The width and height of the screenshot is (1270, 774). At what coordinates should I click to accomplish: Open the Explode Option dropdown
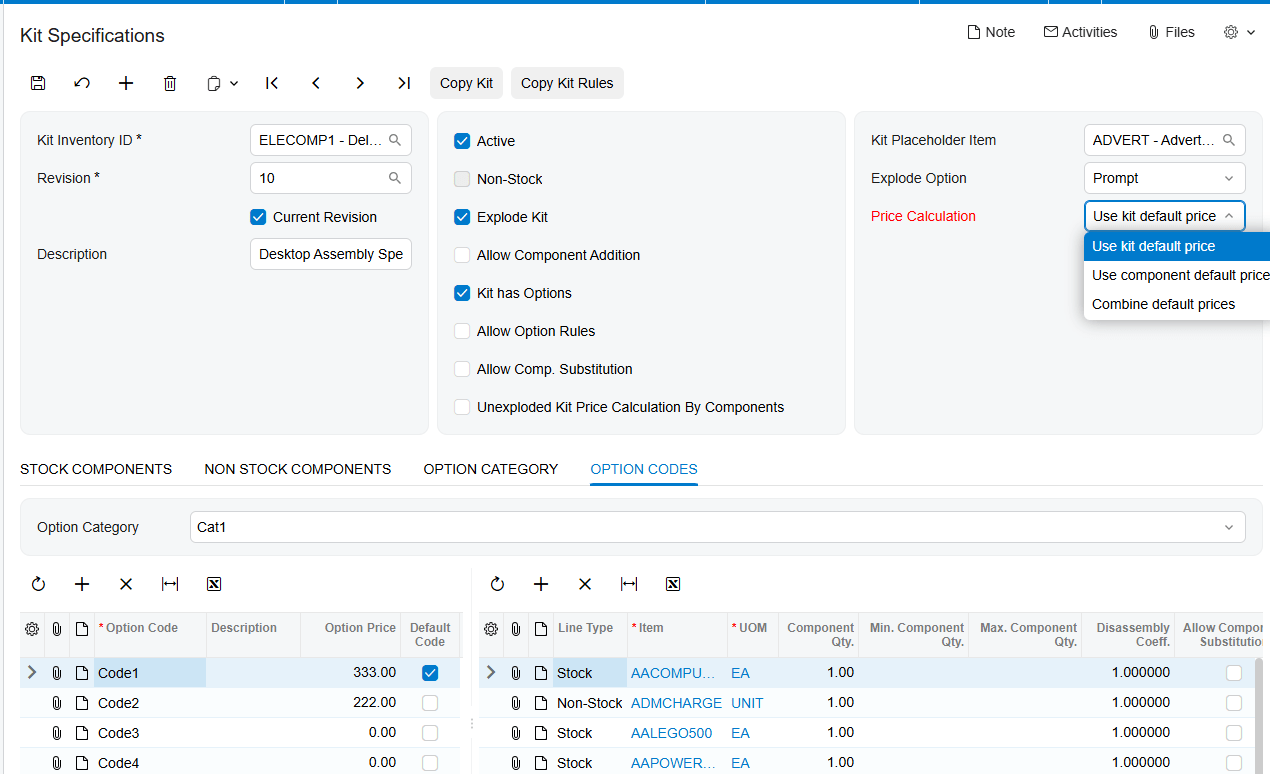click(1165, 178)
